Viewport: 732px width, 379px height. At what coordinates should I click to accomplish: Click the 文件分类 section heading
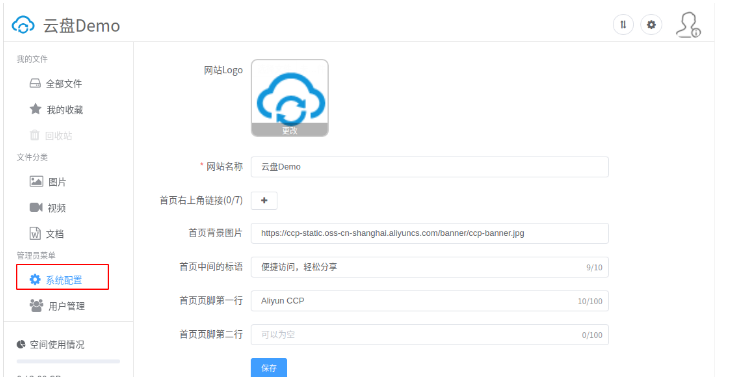(32, 157)
